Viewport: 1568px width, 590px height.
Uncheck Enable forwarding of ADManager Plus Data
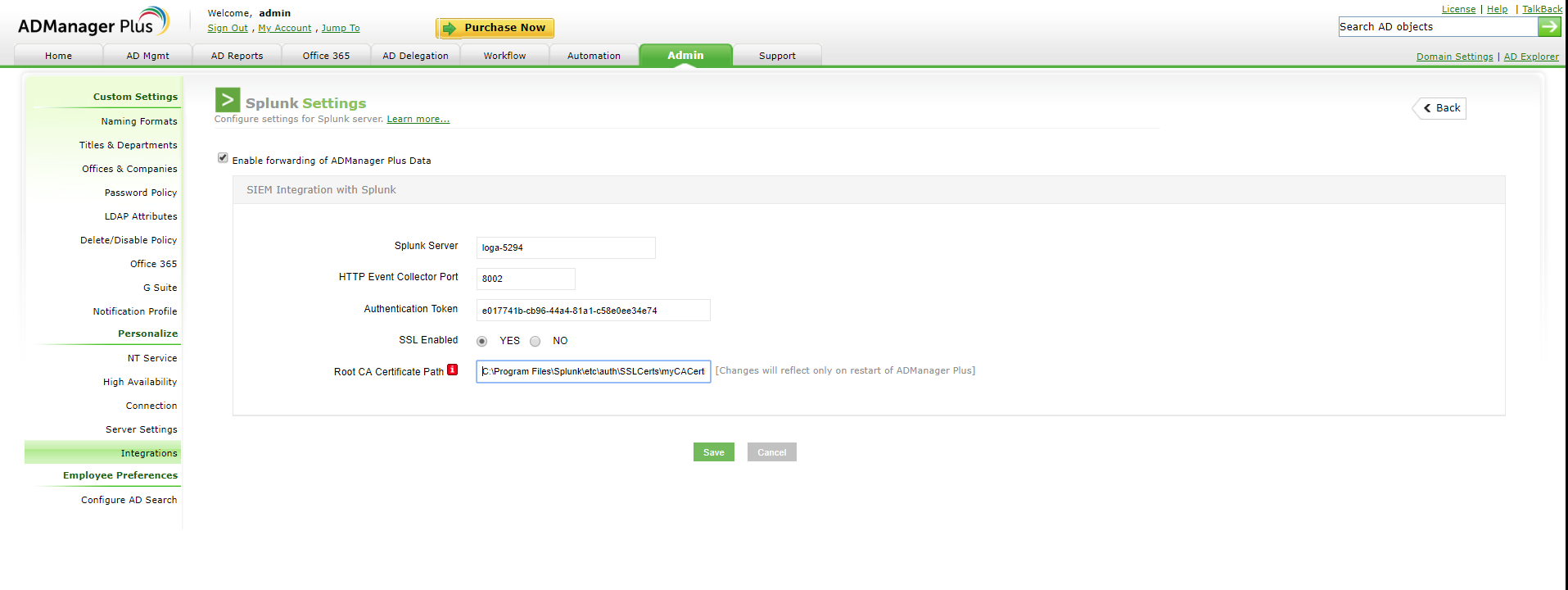pyautogui.click(x=223, y=157)
